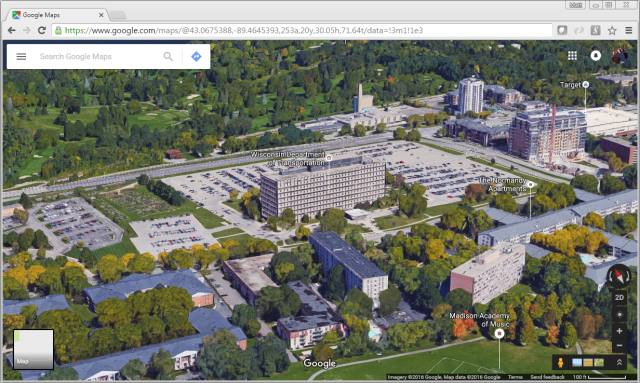640x383 pixels.
Task: Select the Target place label
Action: (570, 85)
